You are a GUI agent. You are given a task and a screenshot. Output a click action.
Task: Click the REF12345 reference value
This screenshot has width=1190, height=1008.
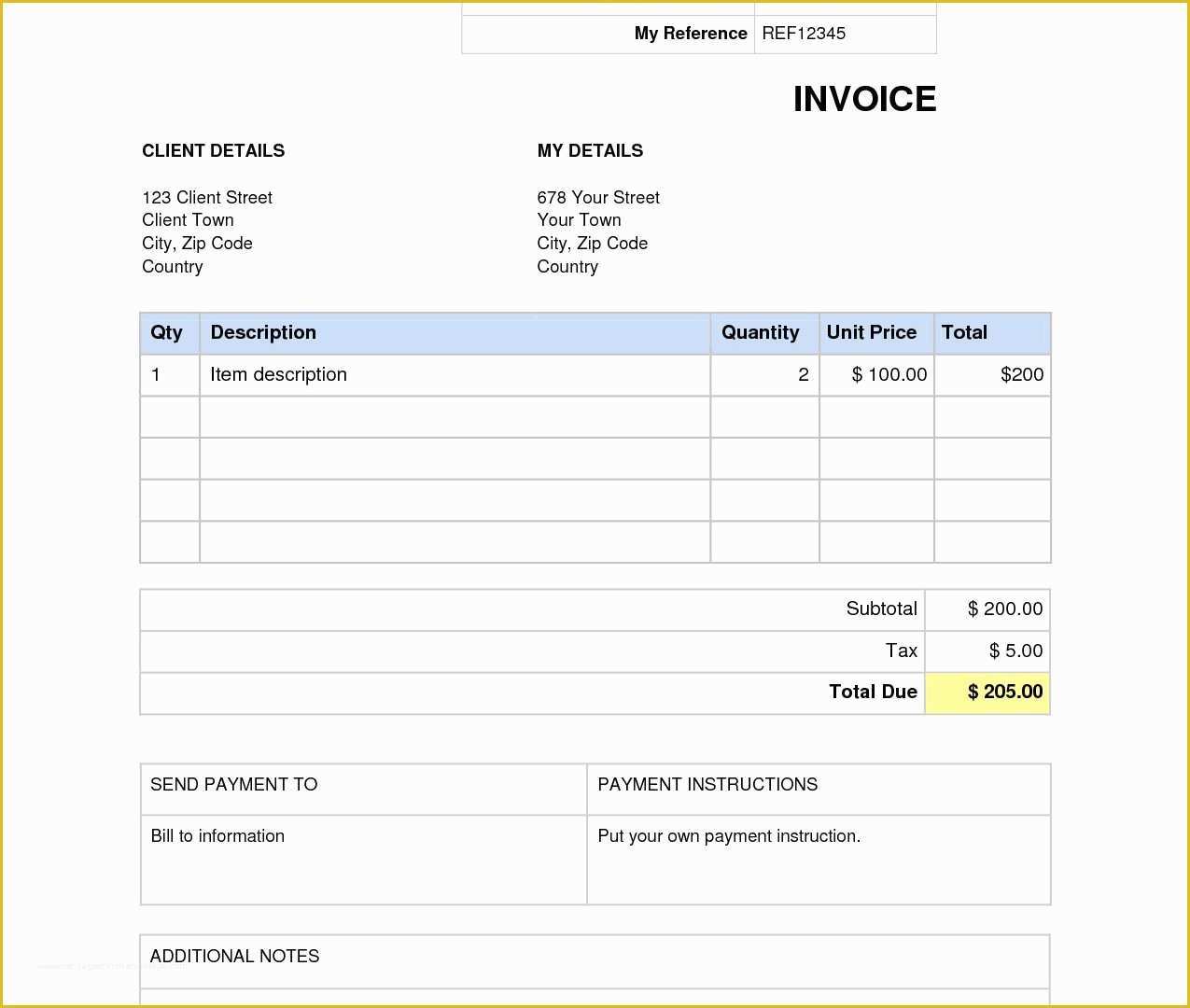click(x=804, y=34)
